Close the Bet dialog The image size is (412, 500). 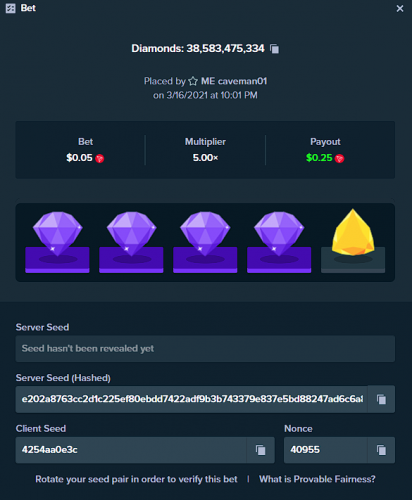[x=400, y=8]
